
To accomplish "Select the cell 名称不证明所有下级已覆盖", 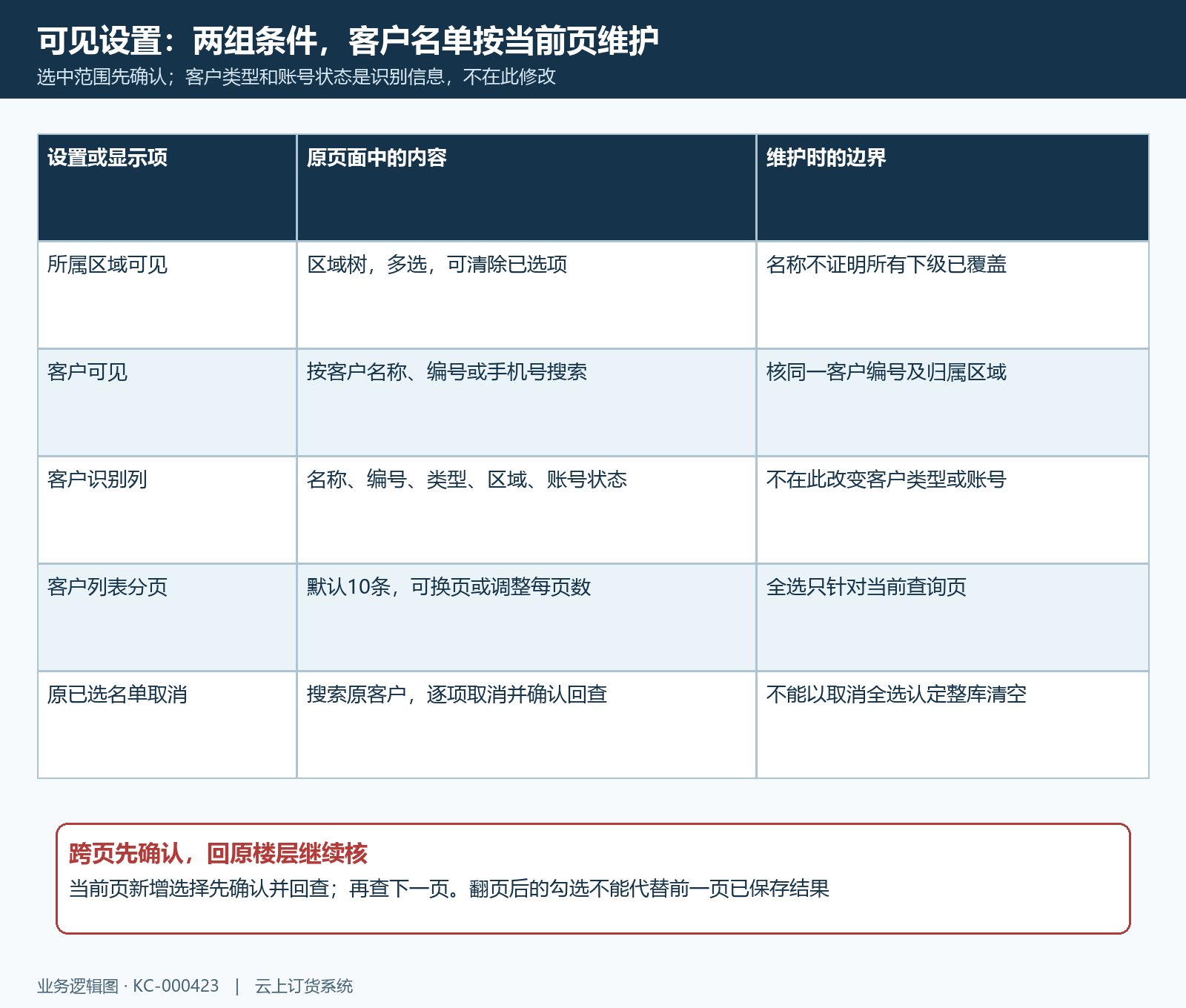I will pyautogui.click(x=953, y=295).
